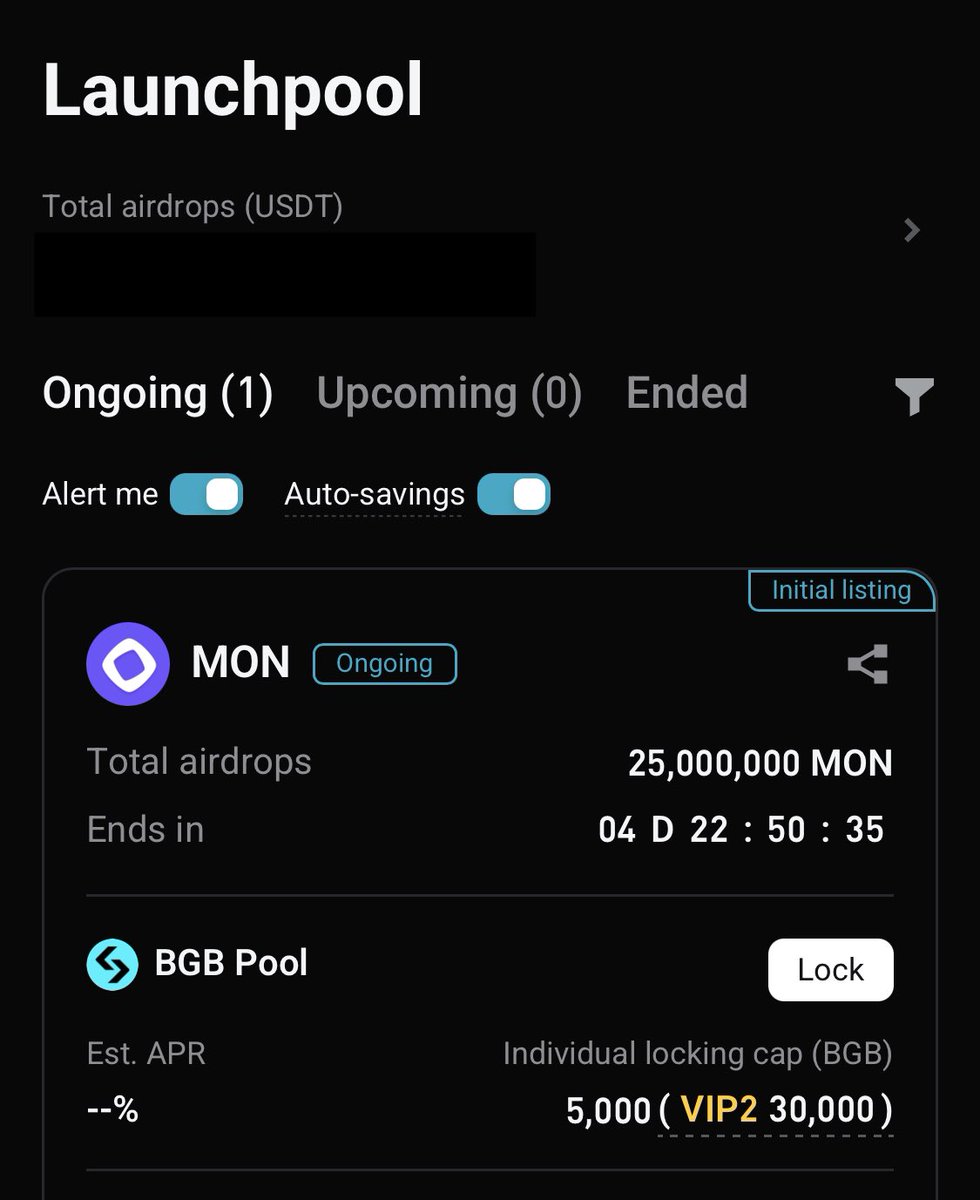Tap the BGB Pool coin icon
Viewport: 980px width, 1200px height.
(112, 965)
